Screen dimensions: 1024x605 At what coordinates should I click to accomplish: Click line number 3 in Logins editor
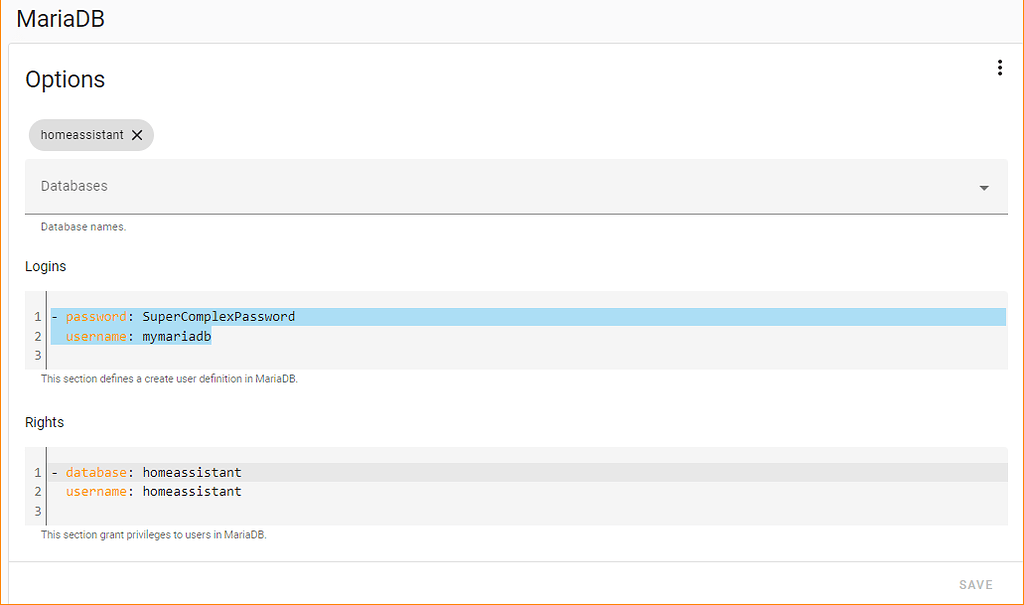[x=37, y=355]
